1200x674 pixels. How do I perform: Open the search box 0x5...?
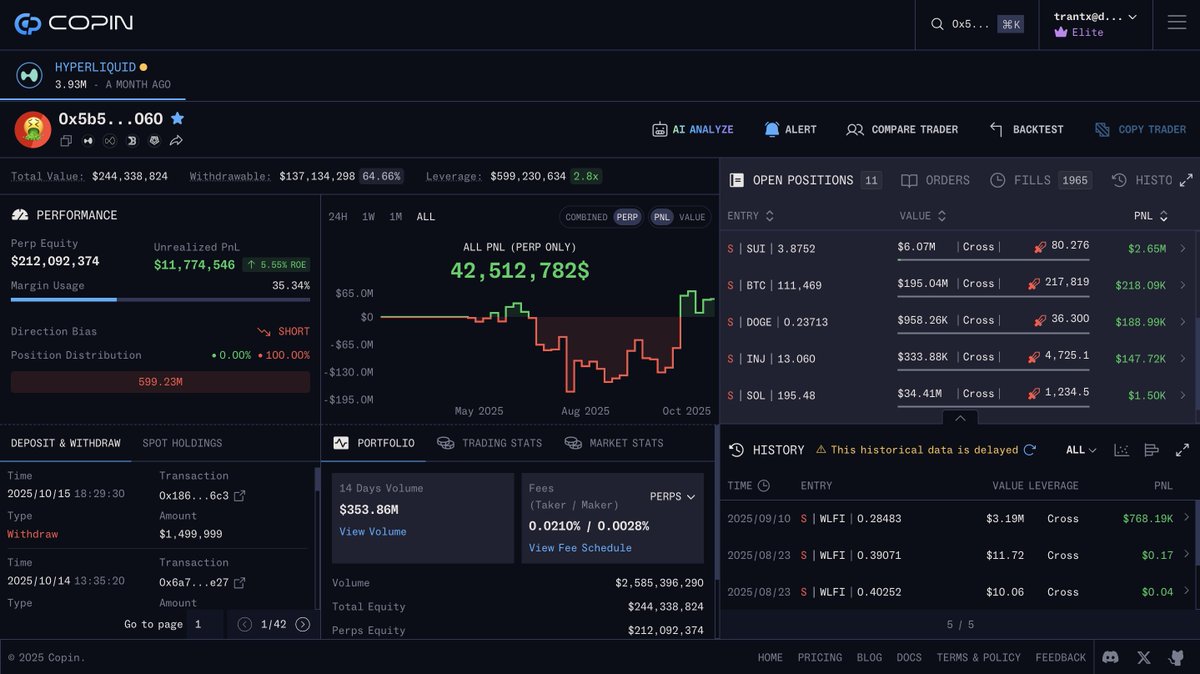[977, 24]
